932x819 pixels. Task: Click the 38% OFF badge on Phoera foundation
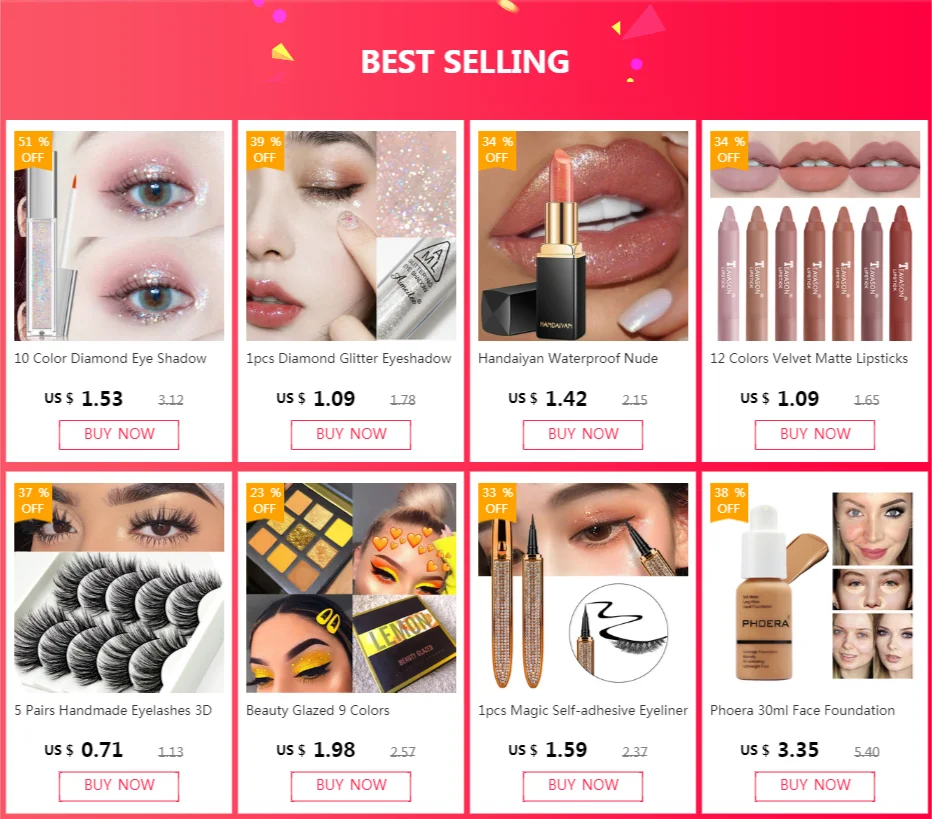pyautogui.click(x=729, y=501)
